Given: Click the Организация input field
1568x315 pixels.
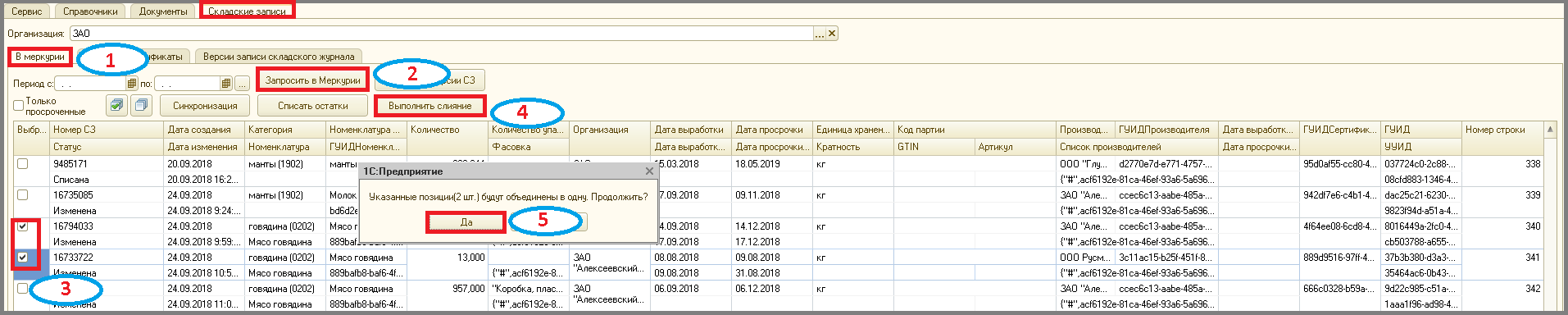Looking at the screenshot, I should click(441, 34).
